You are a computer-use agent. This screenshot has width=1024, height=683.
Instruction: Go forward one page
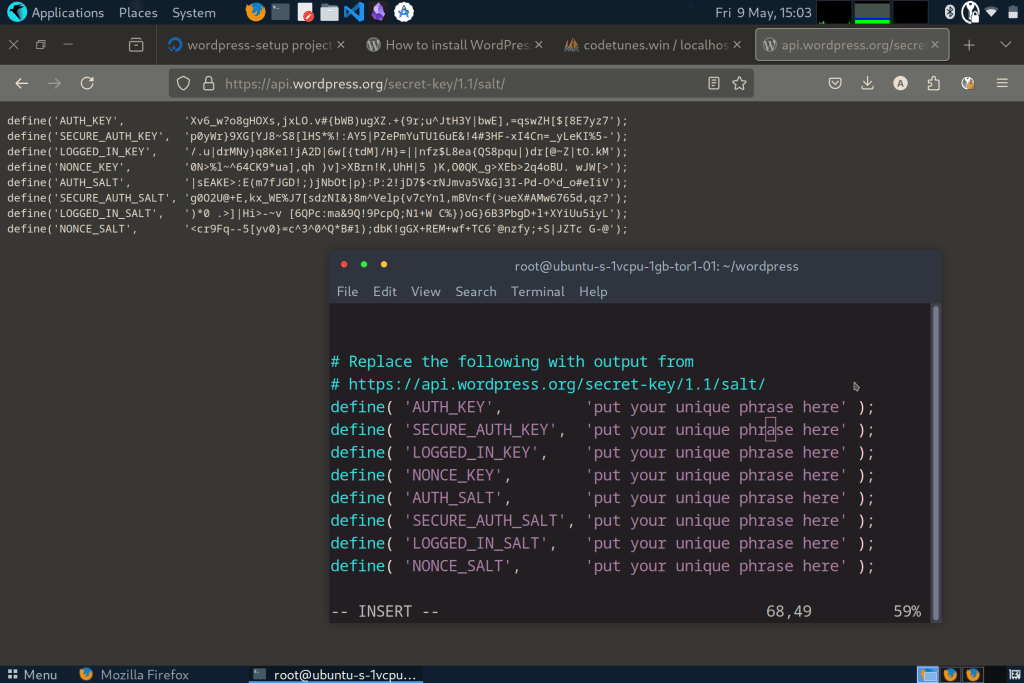(x=54, y=83)
